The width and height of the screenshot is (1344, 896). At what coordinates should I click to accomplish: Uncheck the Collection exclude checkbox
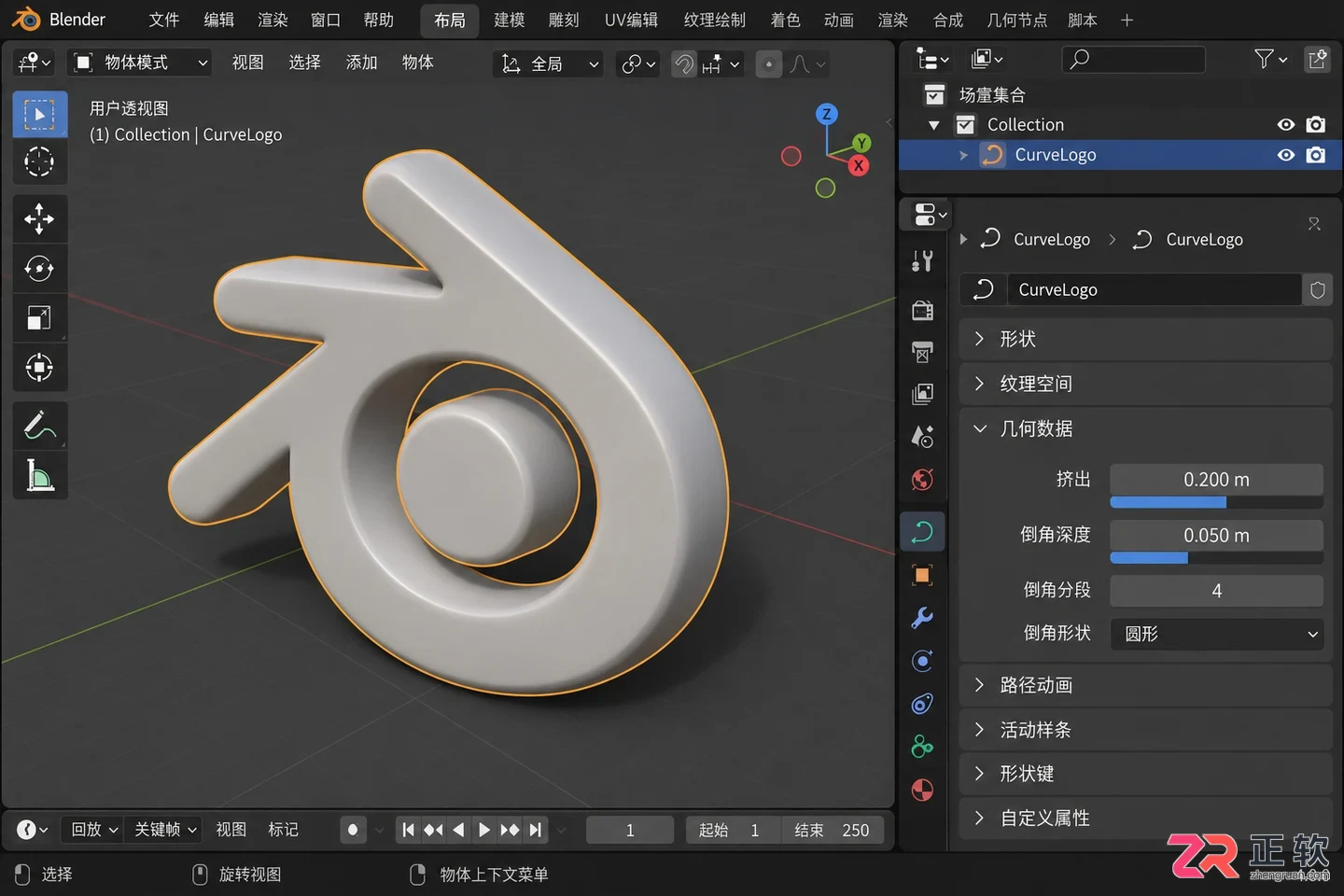tap(966, 124)
